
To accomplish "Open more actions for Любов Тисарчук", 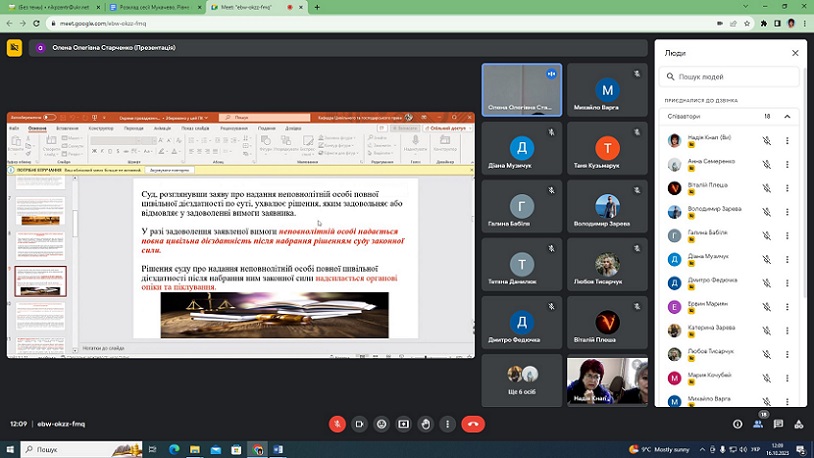I will [787, 354].
